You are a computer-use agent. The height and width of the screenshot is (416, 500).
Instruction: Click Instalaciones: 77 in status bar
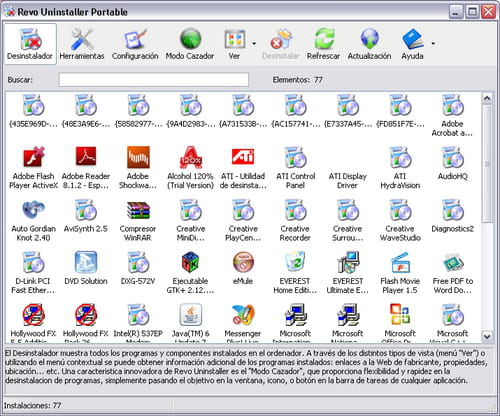[32, 405]
